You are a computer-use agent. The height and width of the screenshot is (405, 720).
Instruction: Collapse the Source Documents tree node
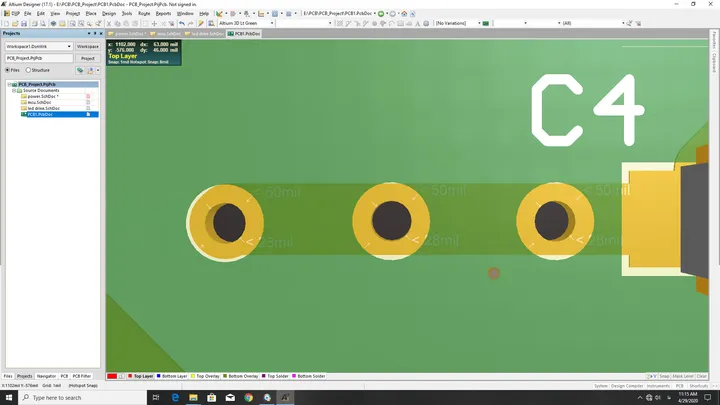pos(14,90)
